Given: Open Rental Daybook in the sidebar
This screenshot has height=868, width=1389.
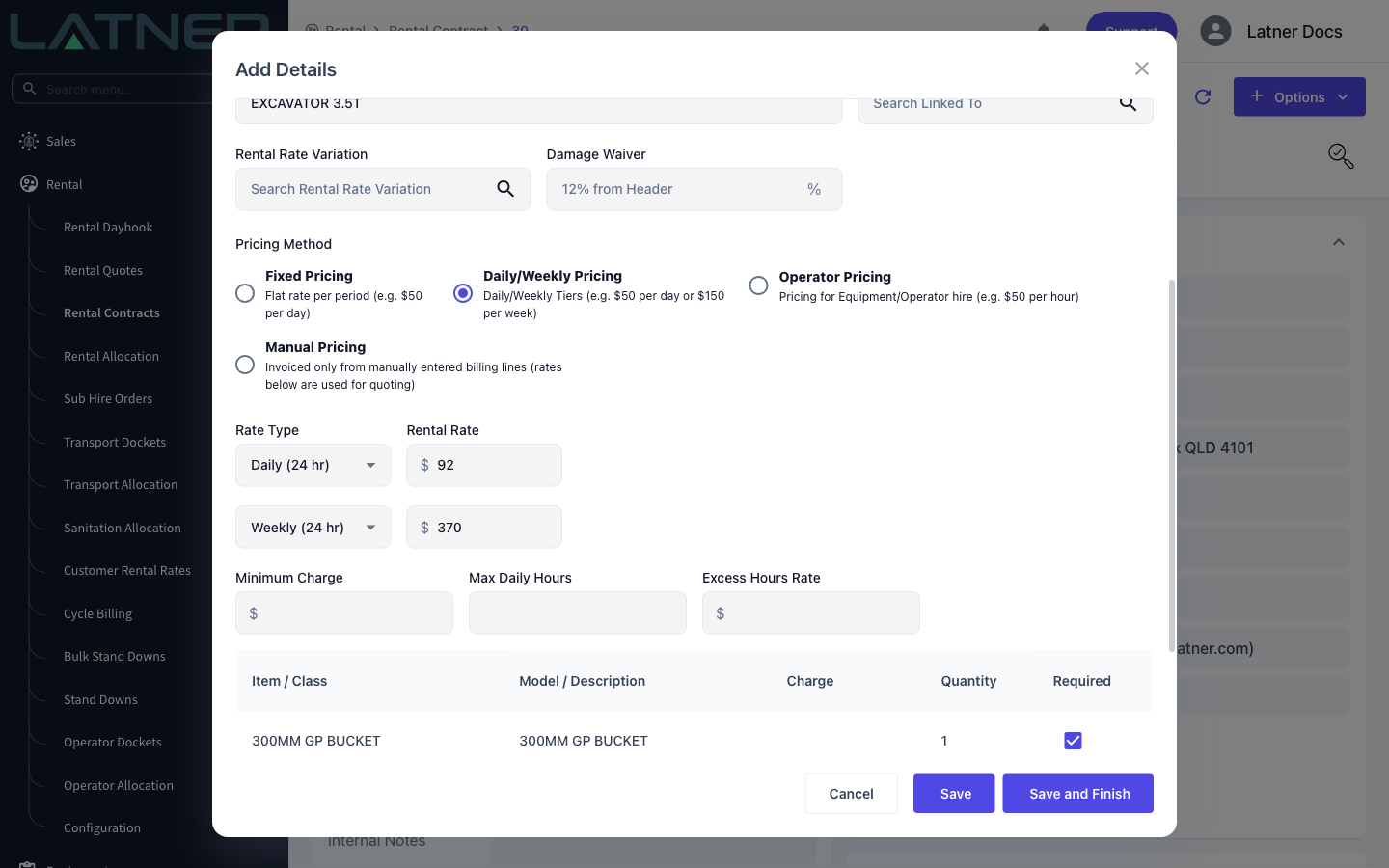Looking at the screenshot, I should pyautogui.click(x=108, y=228).
